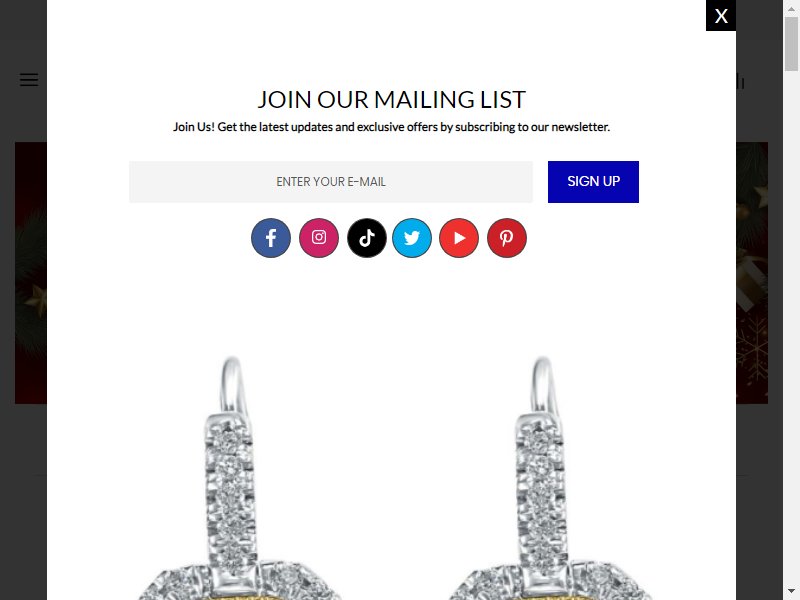The height and width of the screenshot is (600, 800).
Task: Open the hamburger navigation menu
Action: click(x=29, y=80)
